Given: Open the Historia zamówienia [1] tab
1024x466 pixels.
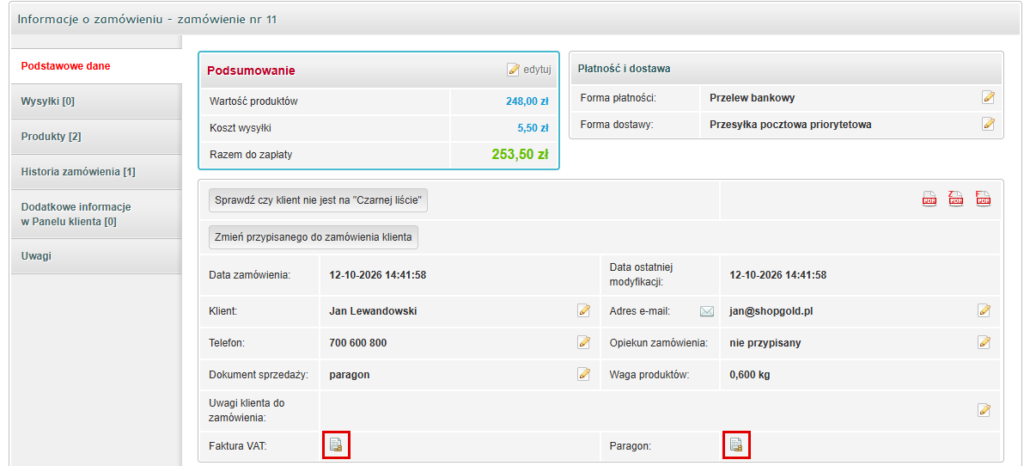Looking at the screenshot, I should [x=96, y=172].
